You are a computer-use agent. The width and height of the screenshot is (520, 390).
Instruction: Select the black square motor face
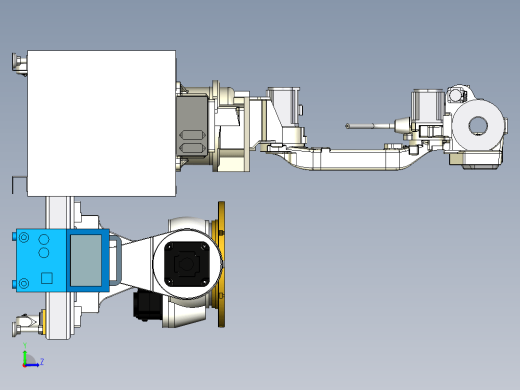(x=187, y=264)
